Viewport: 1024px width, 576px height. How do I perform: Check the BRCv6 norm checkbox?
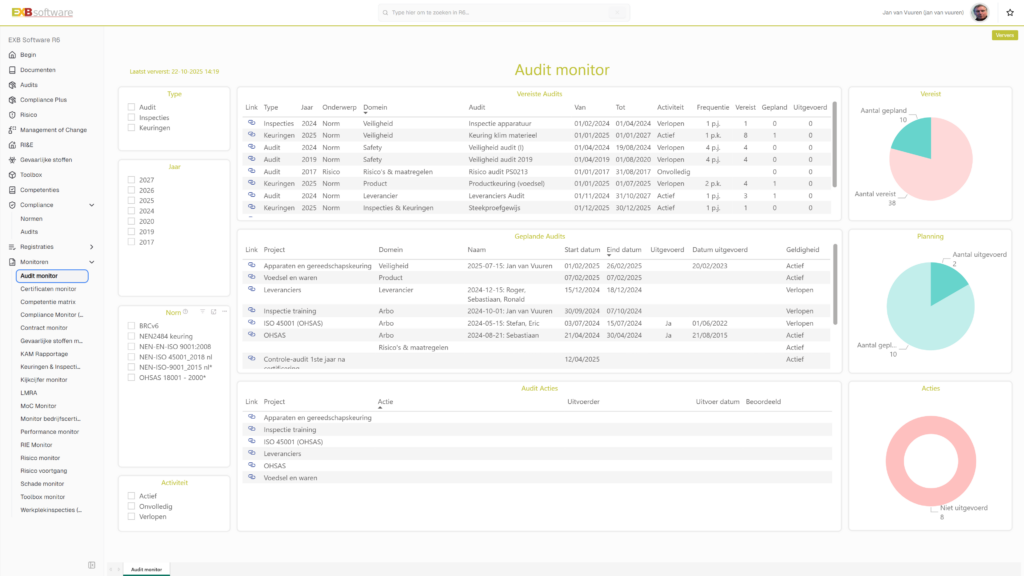(x=129, y=326)
